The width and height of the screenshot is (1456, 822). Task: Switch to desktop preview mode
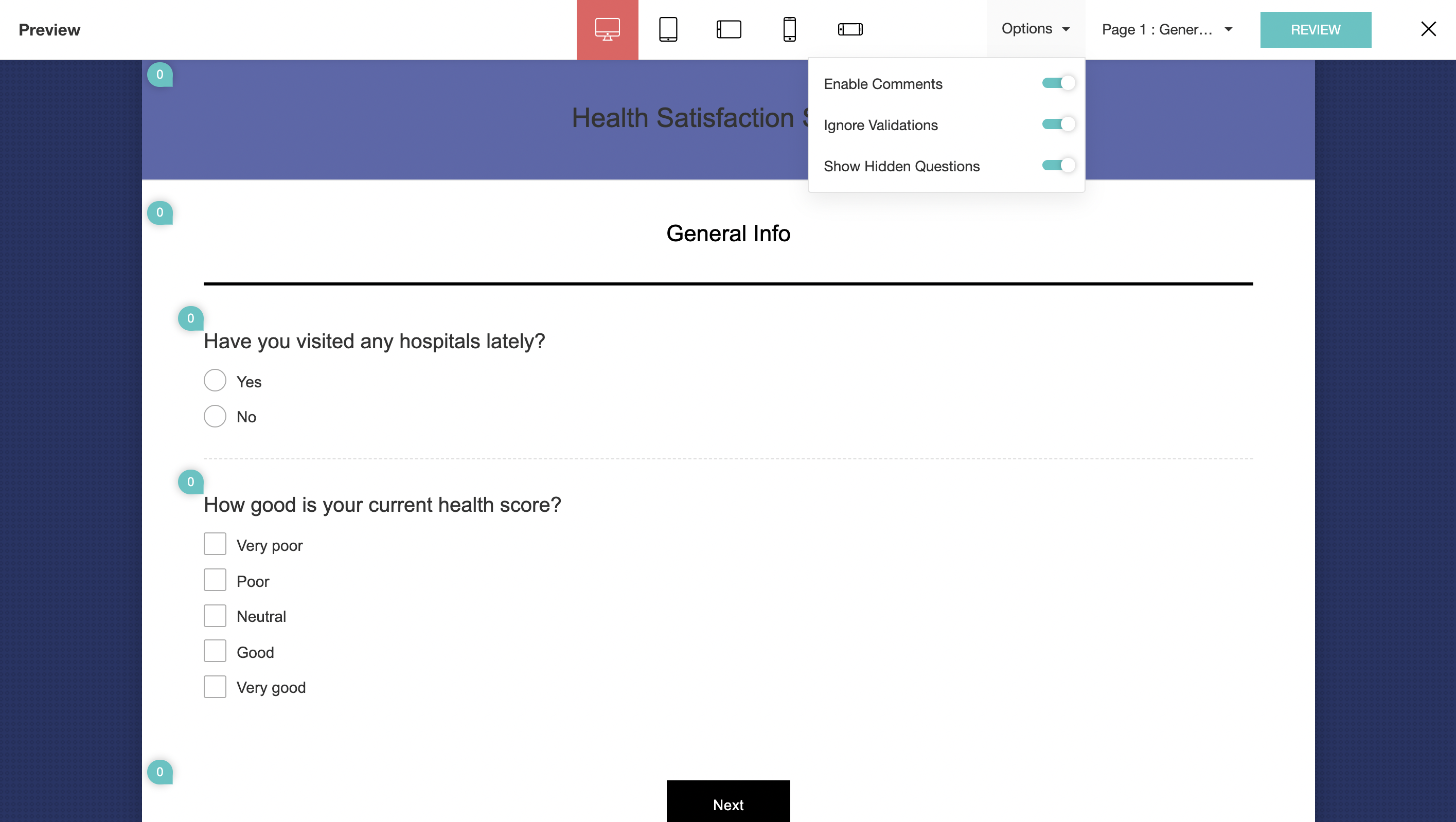pyautogui.click(x=607, y=29)
